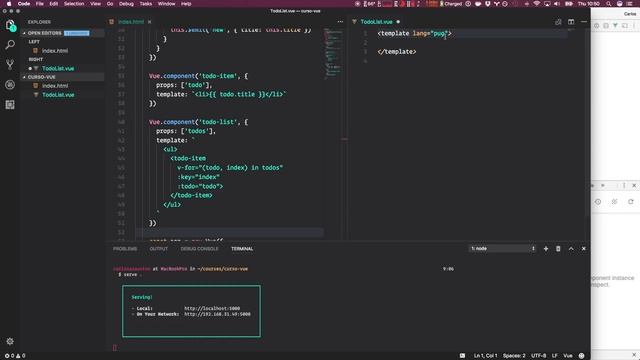Click the Wi-Fi icon in the macOS menu bar

click(x=537, y=4)
